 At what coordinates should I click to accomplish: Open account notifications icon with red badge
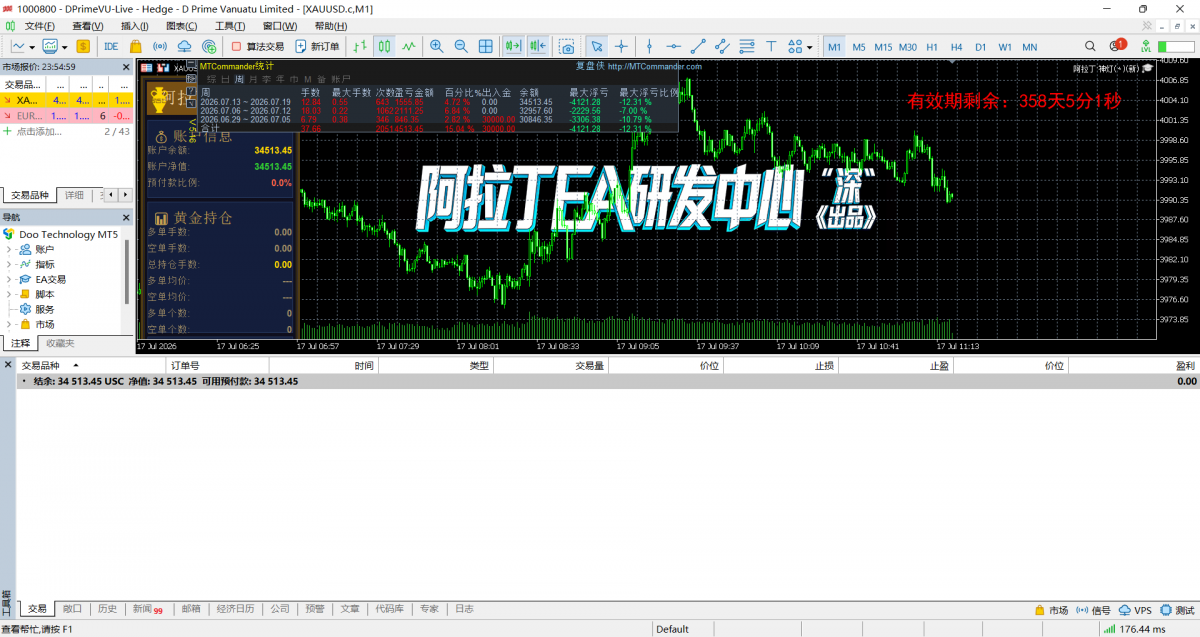click(1117, 46)
